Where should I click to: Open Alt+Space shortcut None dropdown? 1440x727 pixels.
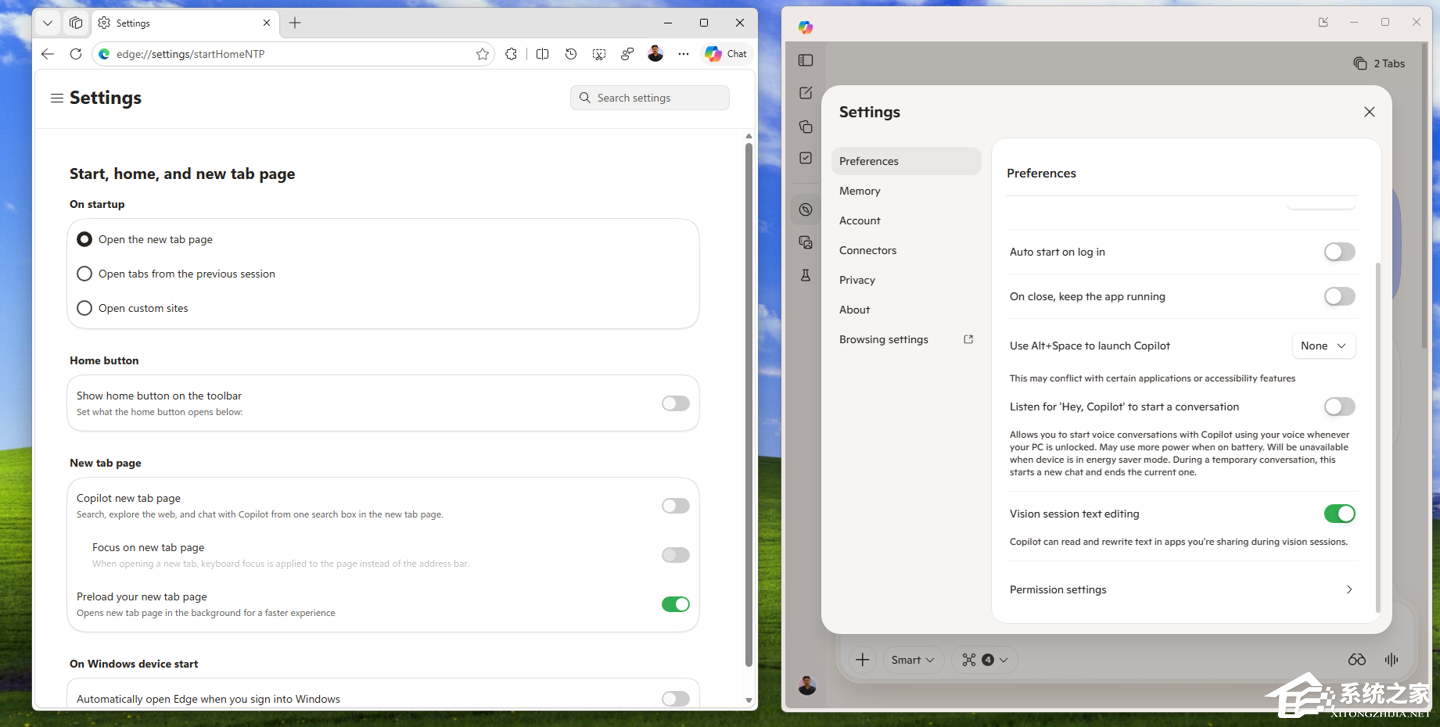(x=1324, y=346)
